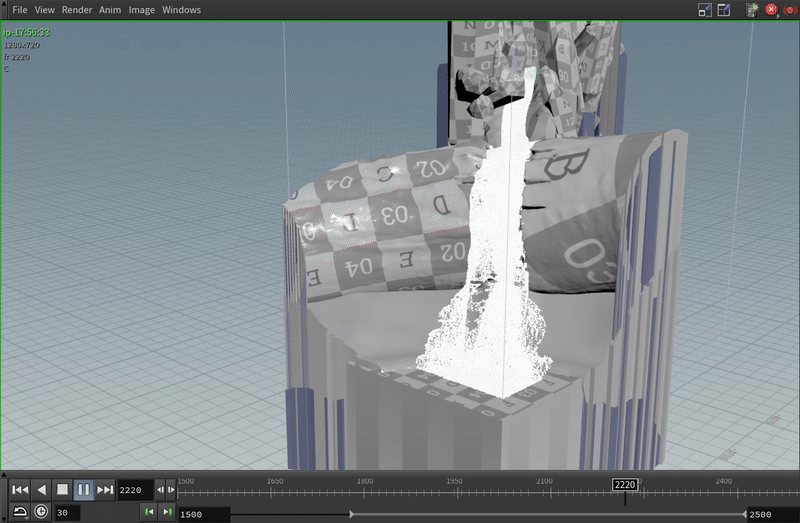Toggle the realtime playback clock icon

(41, 512)
